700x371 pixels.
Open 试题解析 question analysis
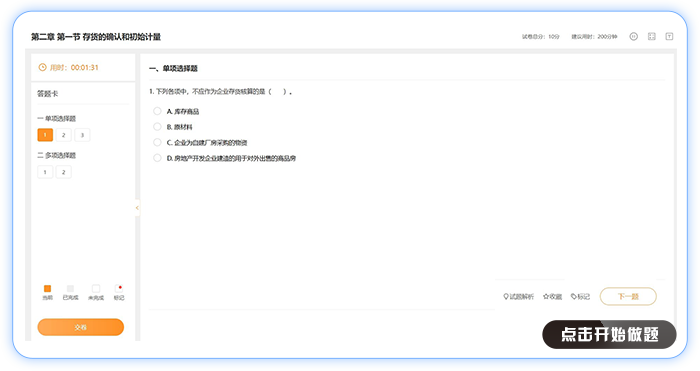(518, 296)
